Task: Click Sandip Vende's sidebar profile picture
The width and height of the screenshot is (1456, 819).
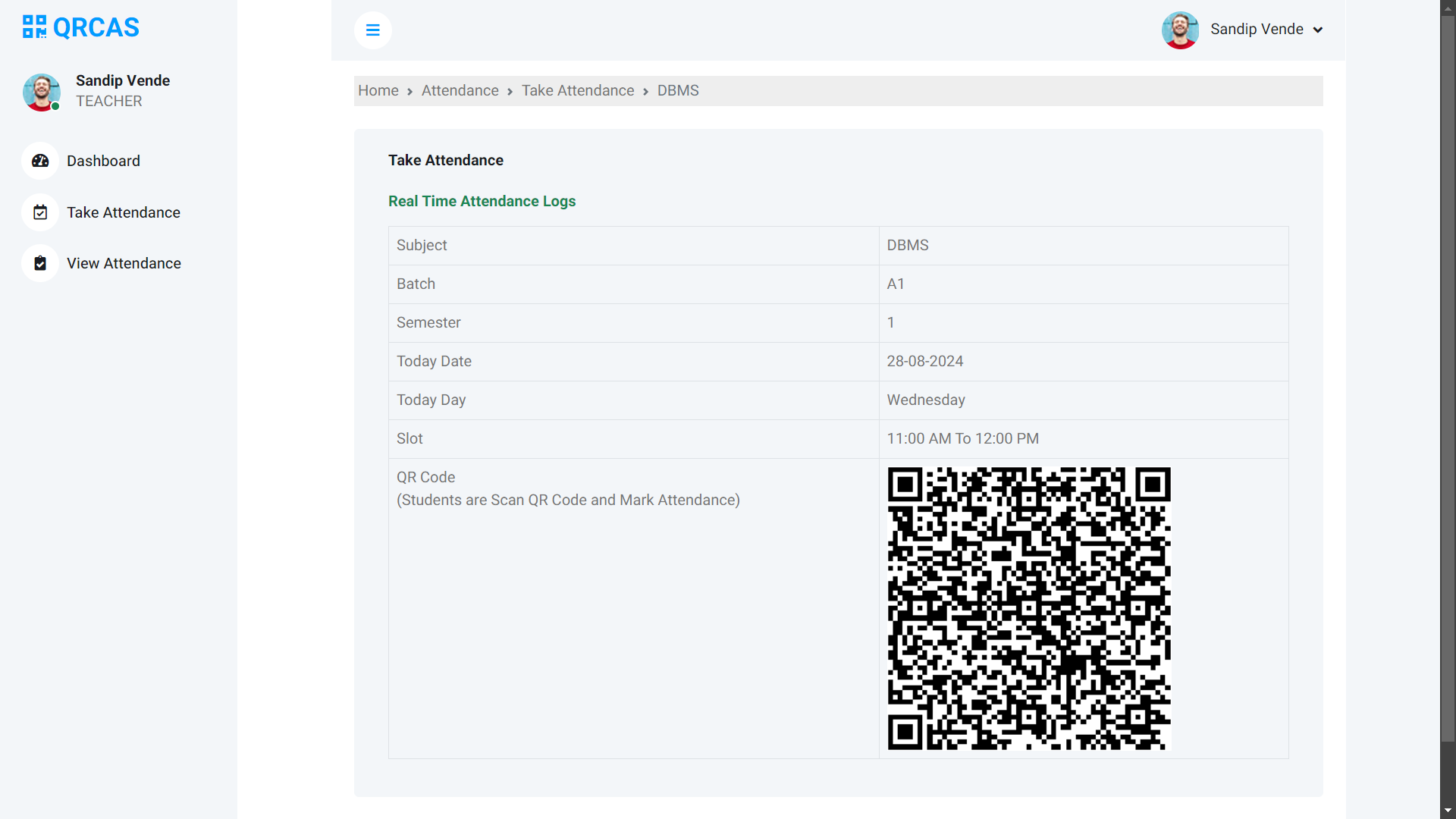Action: [x=42, y=93]
